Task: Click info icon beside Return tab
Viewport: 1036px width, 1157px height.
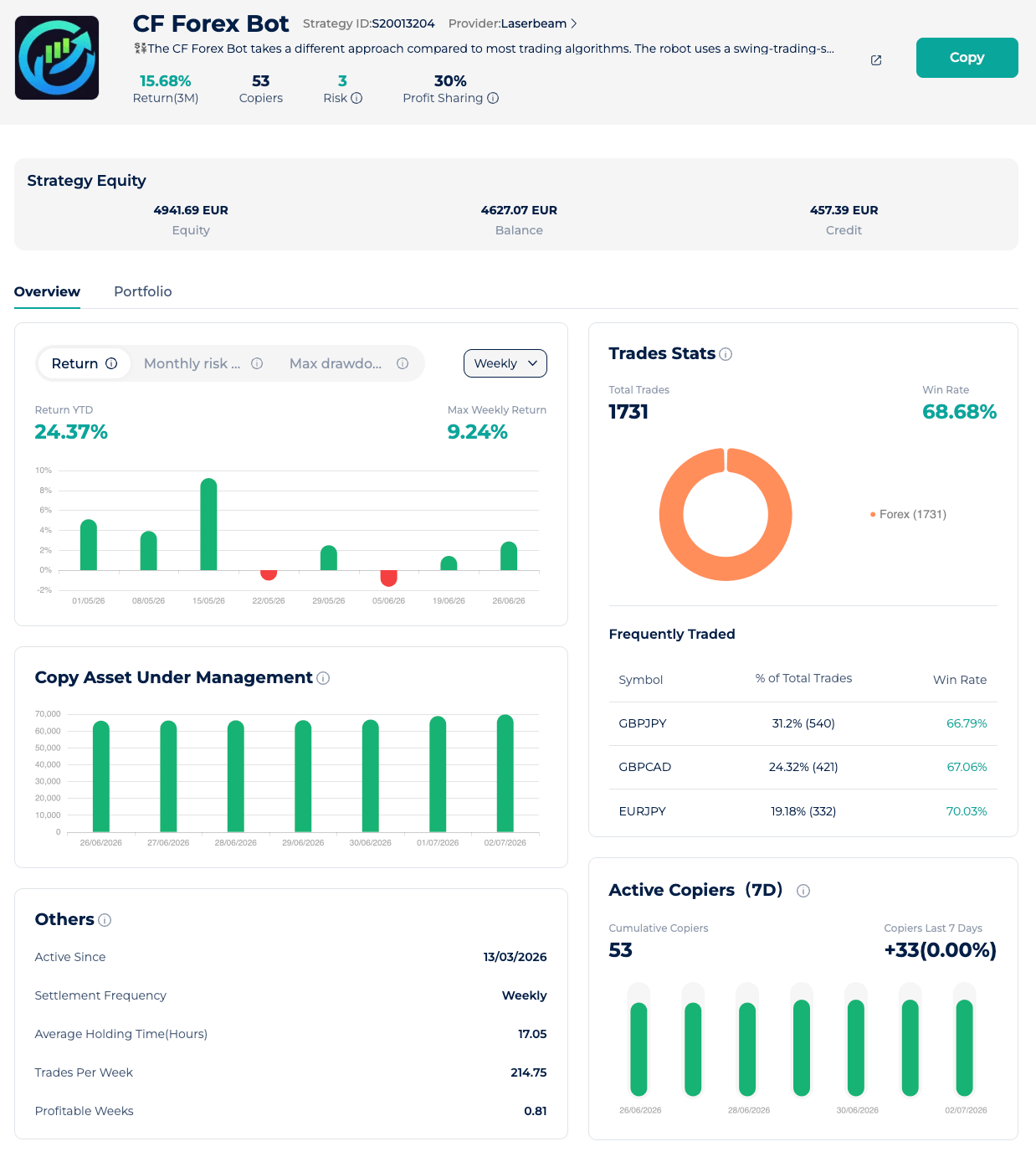Action: click(111, 363)
